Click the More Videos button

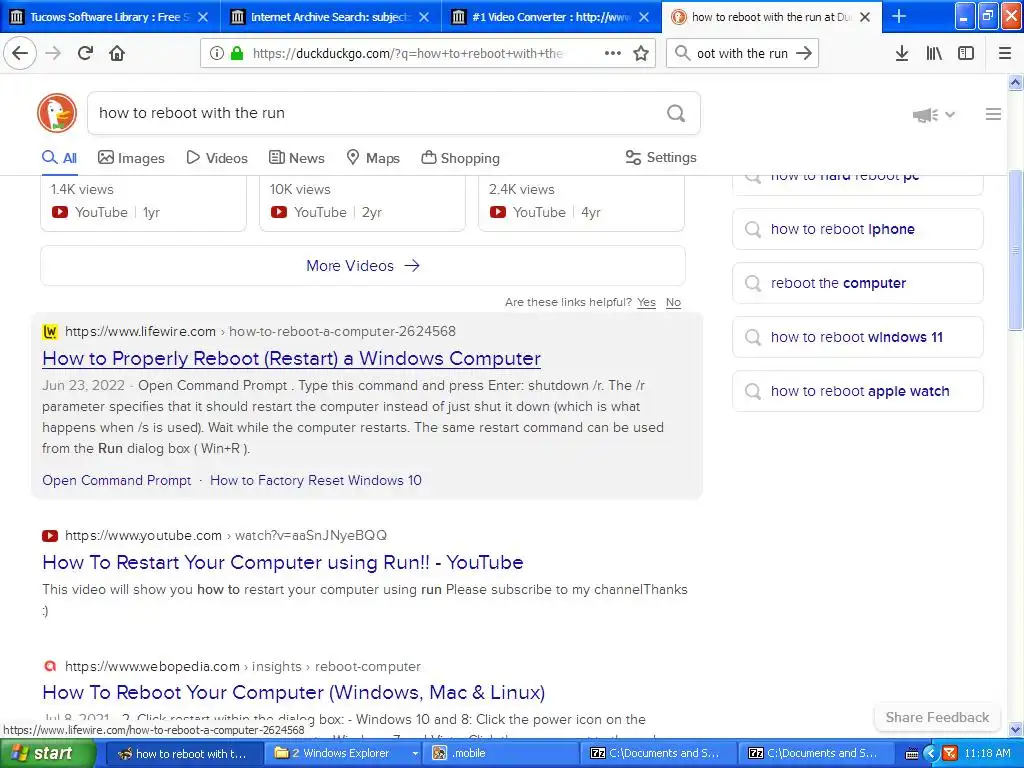(x=363, y=266)
